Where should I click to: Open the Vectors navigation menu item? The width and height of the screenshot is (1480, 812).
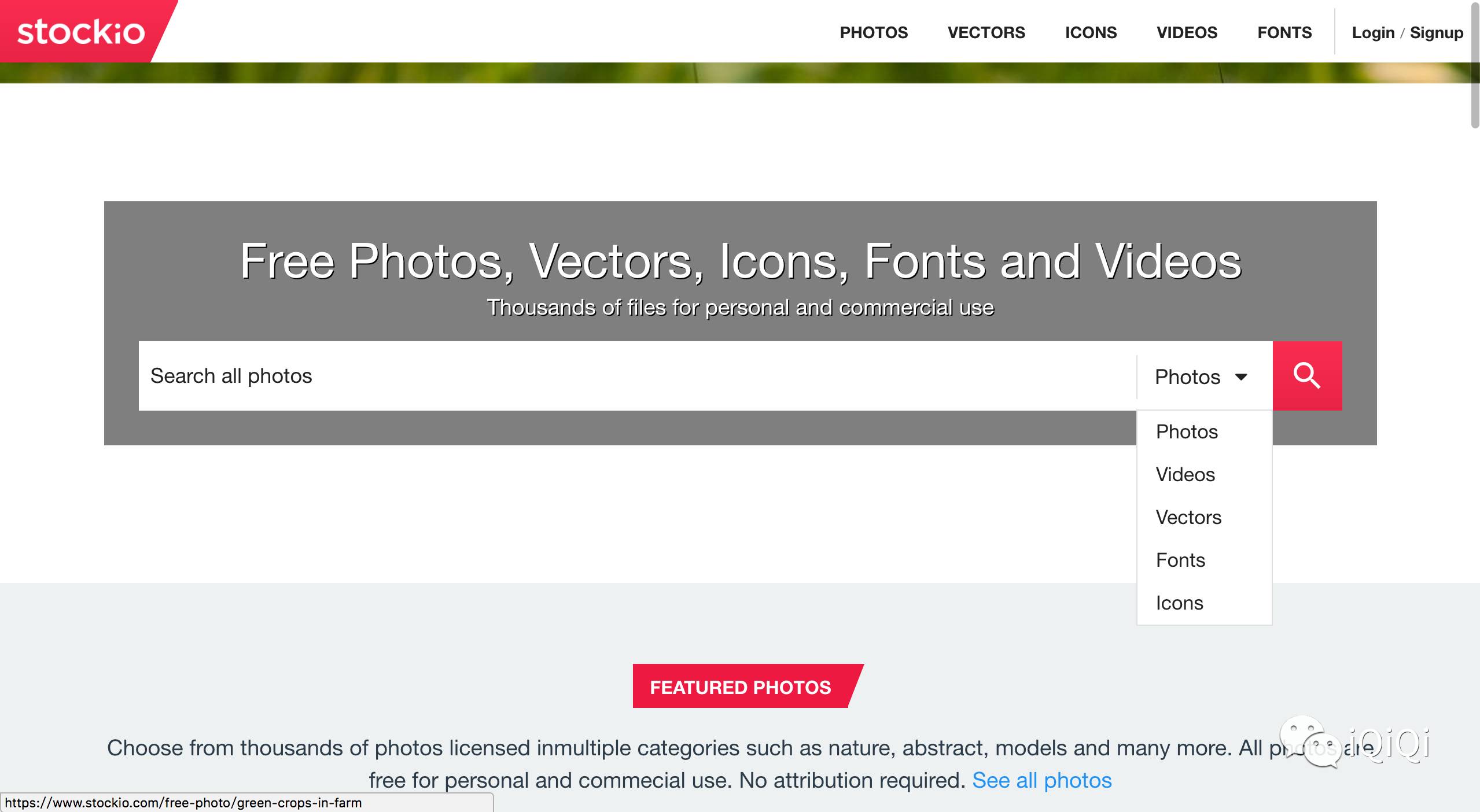[x=986, y=31]
